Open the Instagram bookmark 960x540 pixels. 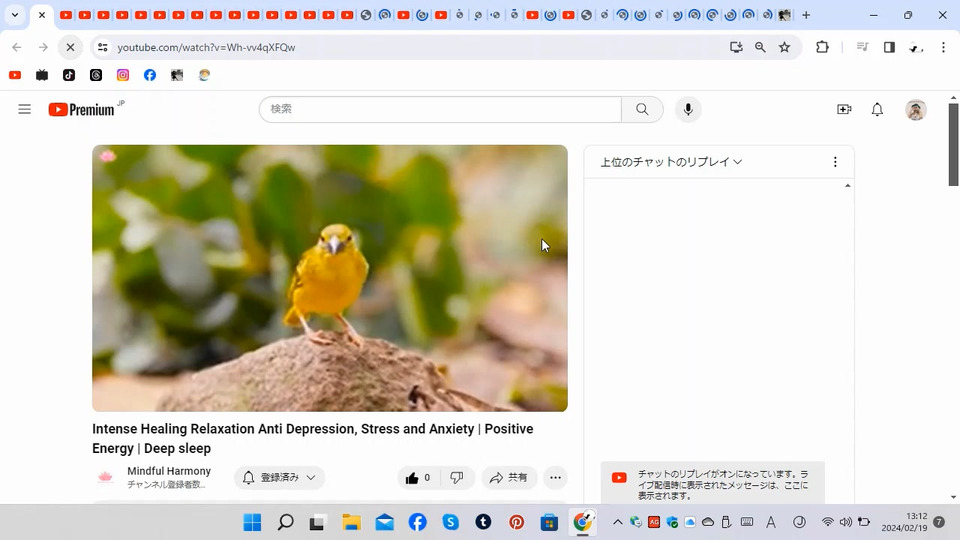(123, 75)
